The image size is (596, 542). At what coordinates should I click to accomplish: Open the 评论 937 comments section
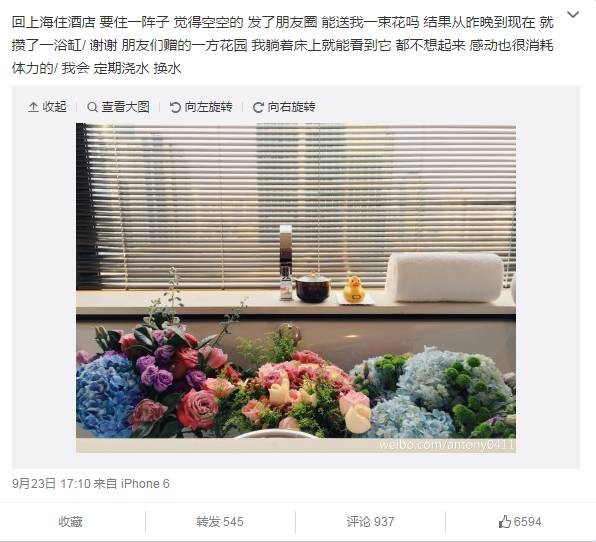click(370, 521)
